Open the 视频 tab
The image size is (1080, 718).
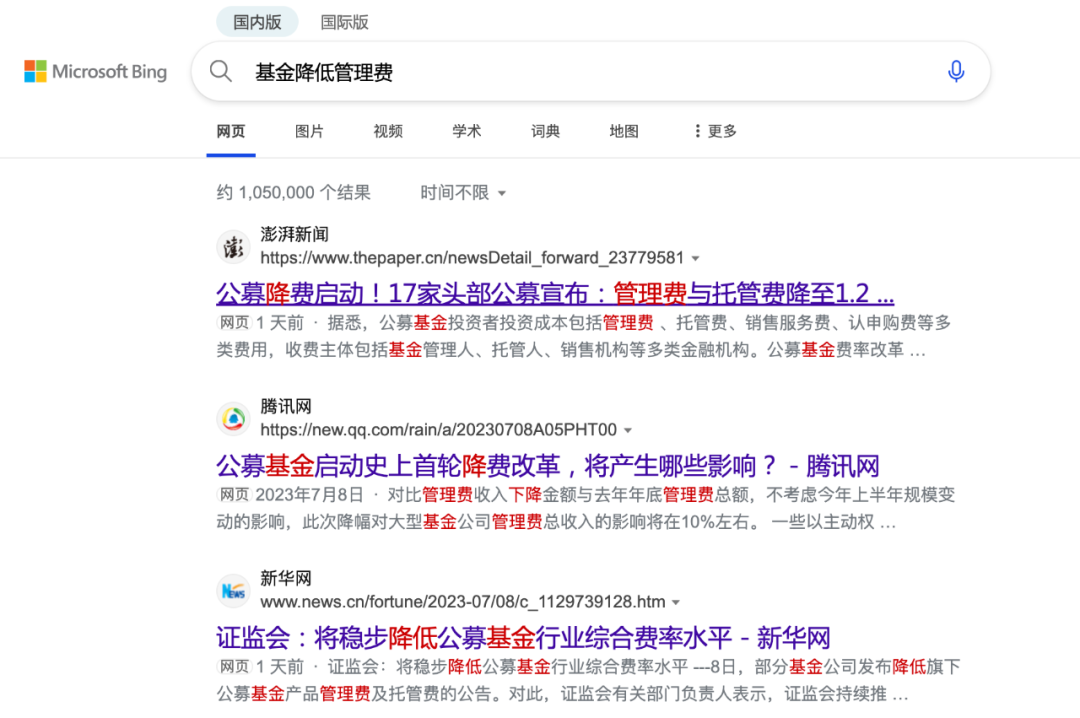pos(388,131)
